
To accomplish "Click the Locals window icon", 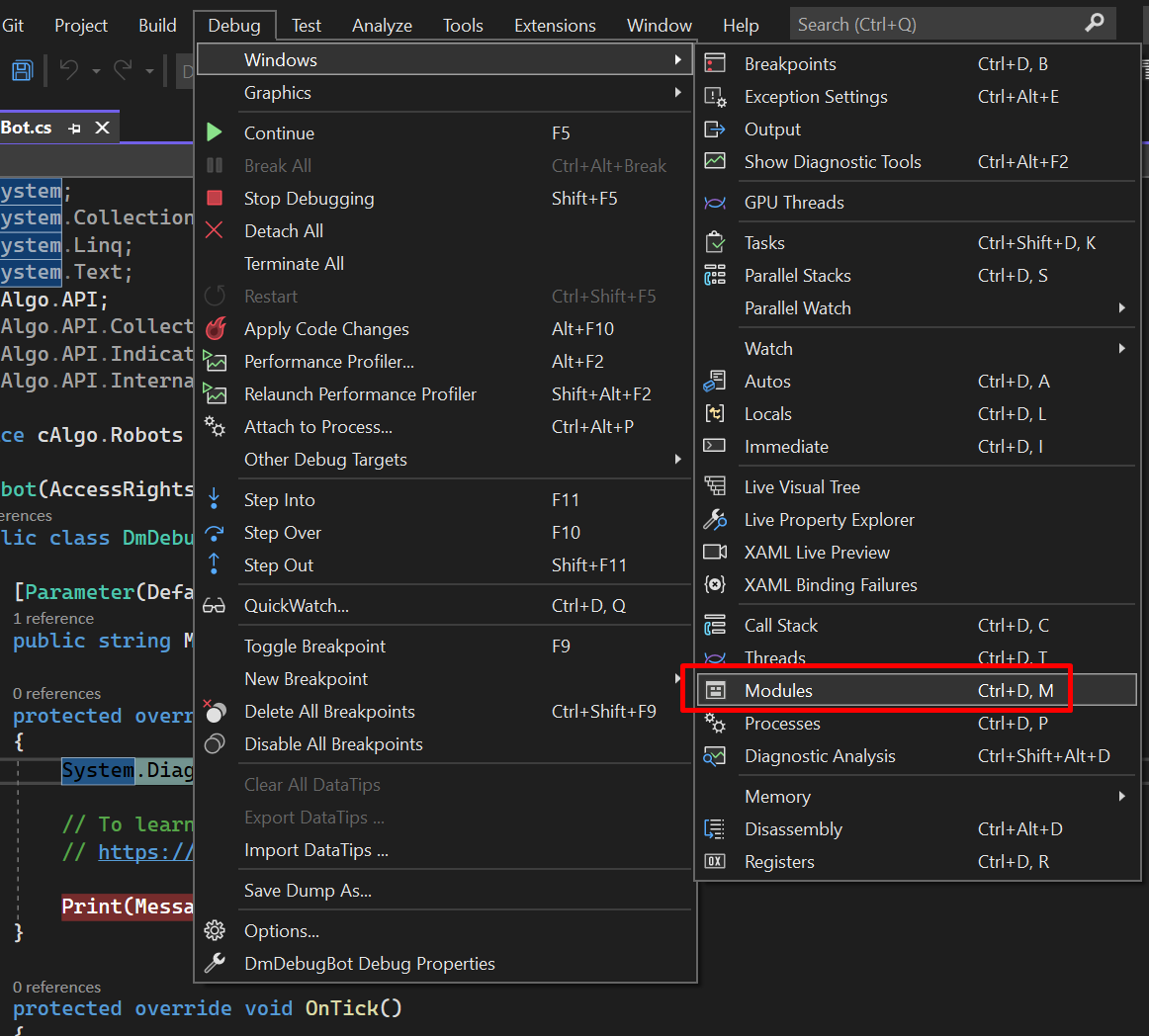I will click(715, 413).
